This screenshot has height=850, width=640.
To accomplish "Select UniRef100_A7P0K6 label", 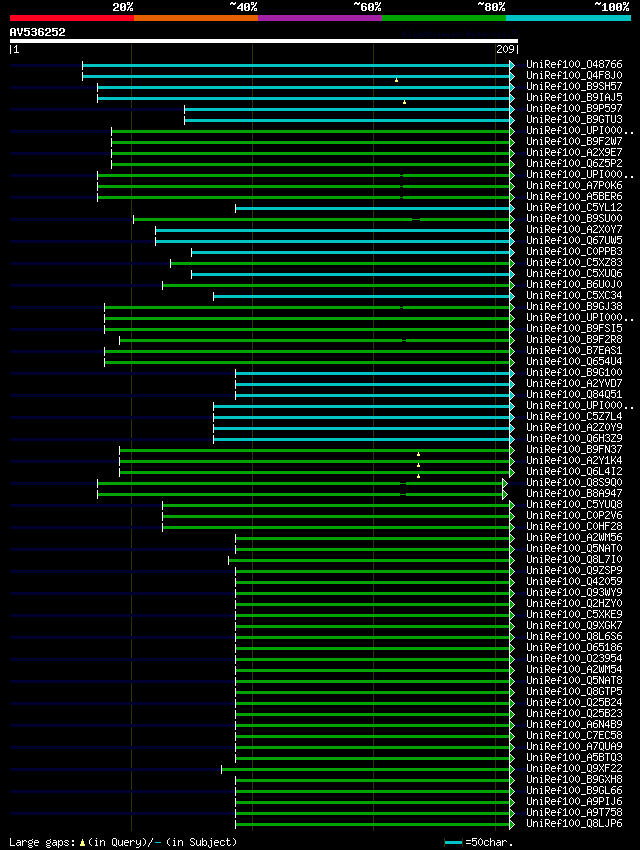I will point(574,185).
